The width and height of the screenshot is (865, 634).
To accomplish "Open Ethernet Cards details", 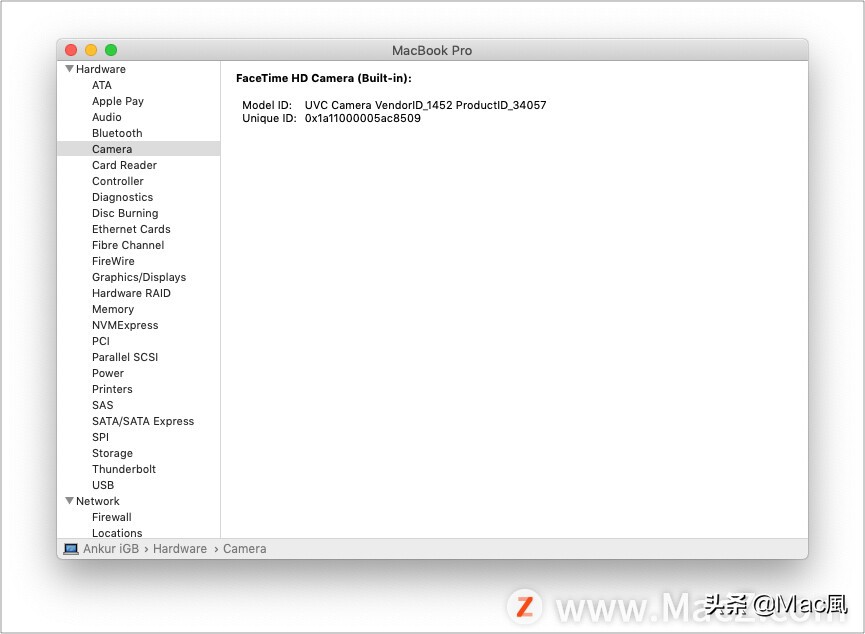I will pyautogui.click(x=131, y=229).
